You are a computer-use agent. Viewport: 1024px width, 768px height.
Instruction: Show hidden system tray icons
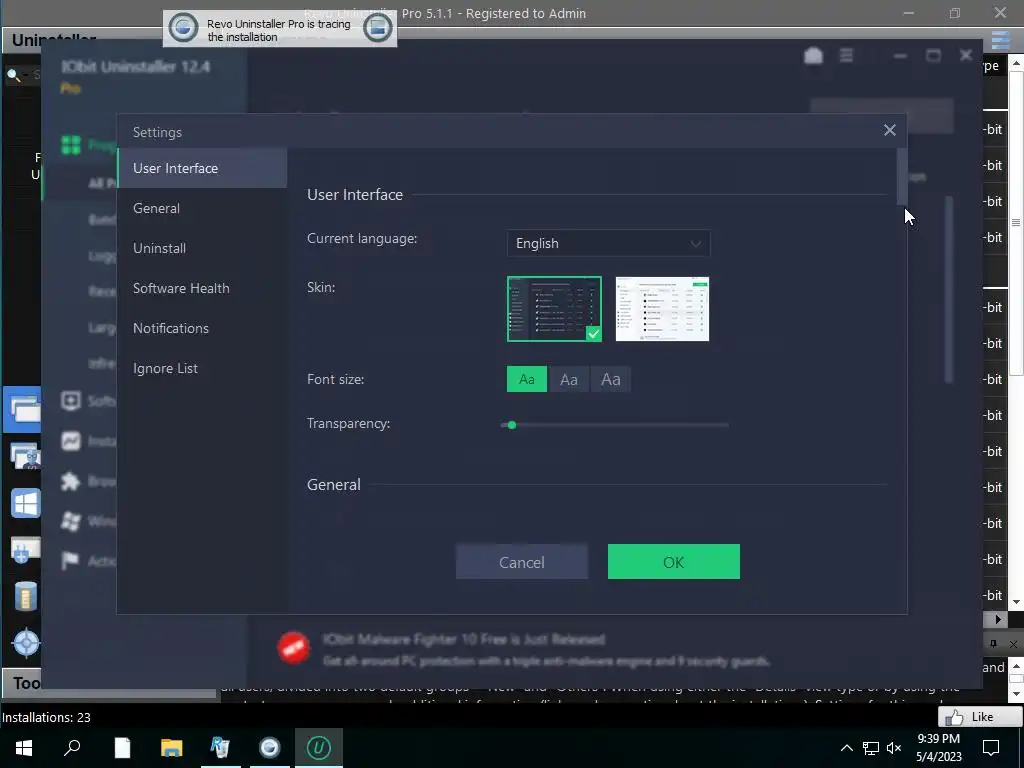point(846,748)
